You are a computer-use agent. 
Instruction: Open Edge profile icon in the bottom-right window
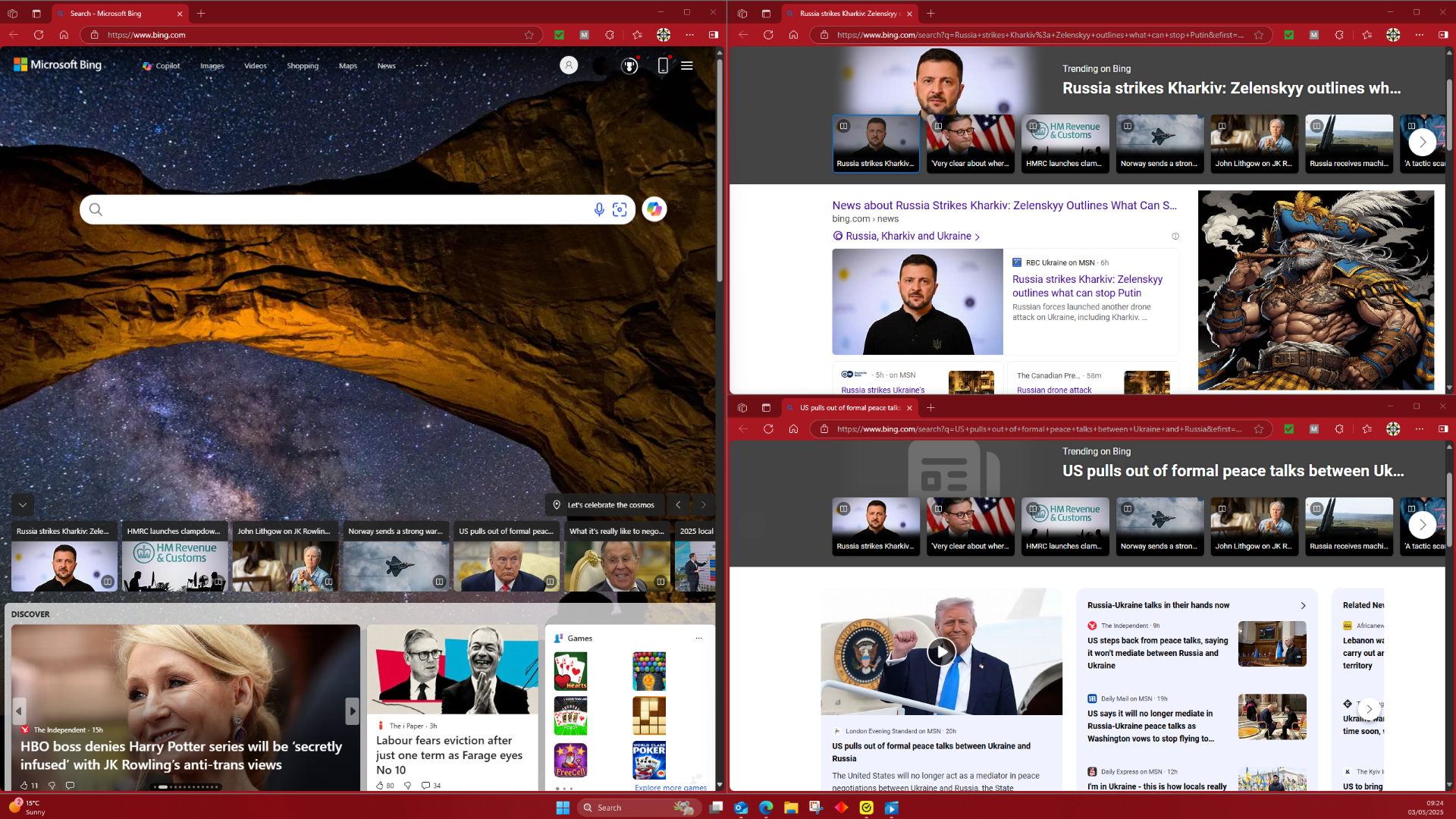1393,429
